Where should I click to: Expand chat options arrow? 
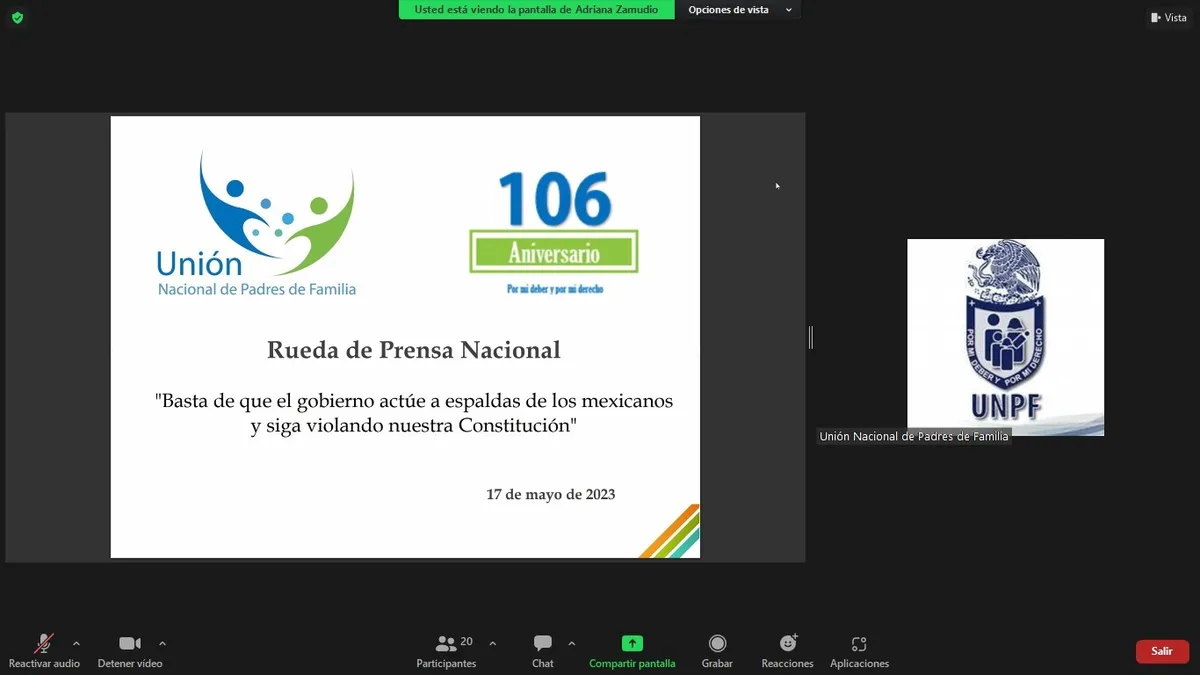point(571,643)
